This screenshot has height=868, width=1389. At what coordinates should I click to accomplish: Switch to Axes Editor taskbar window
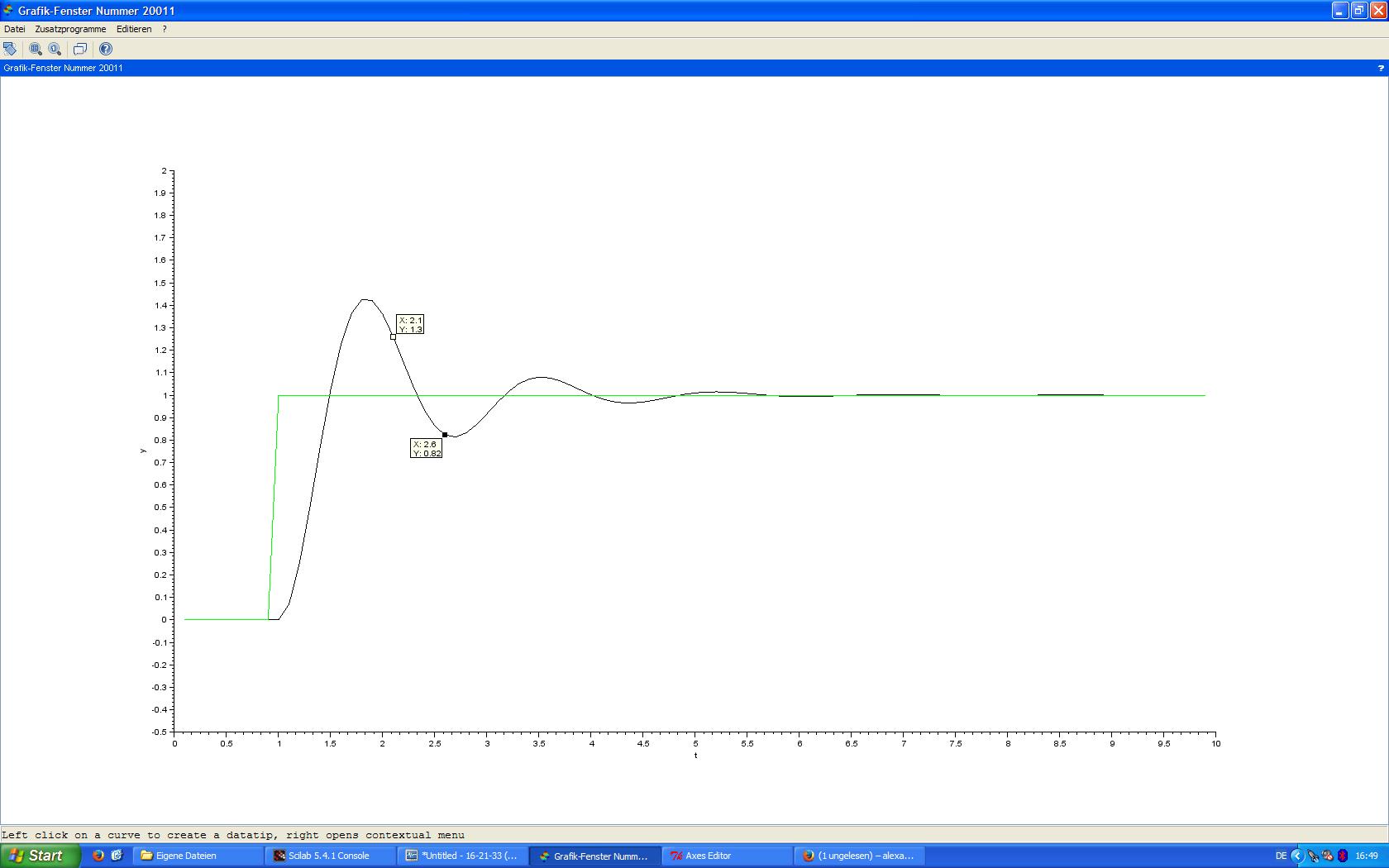(x=726, y=856)
